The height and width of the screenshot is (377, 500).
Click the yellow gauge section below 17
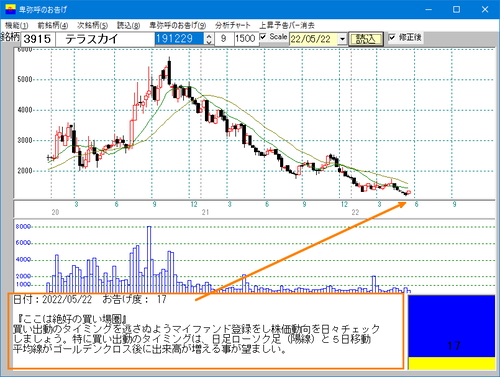coord(452,363)
